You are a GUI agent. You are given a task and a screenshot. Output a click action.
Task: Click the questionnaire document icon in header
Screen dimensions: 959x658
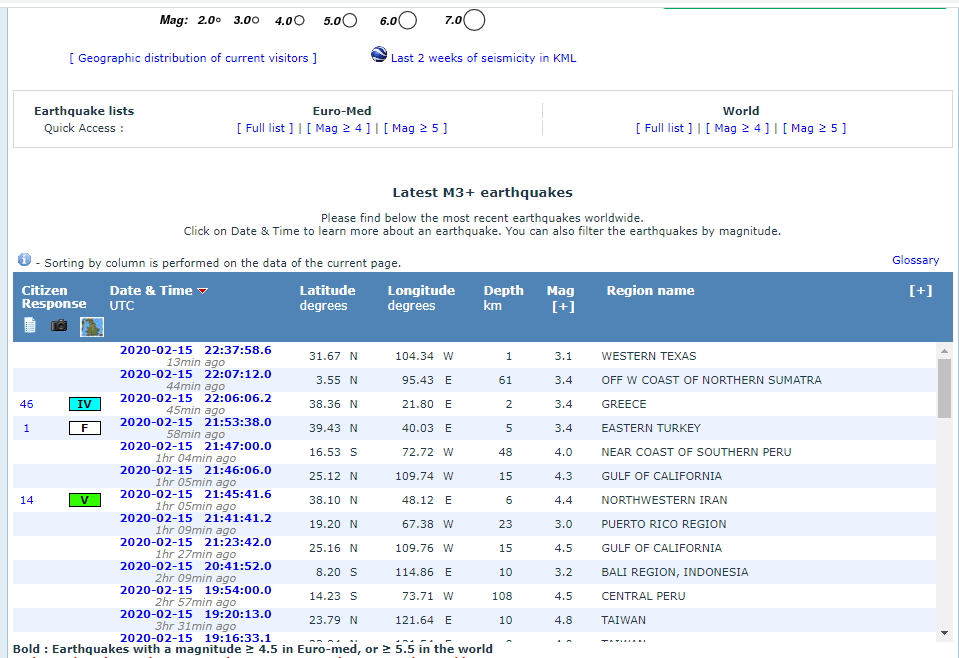click(30, 325)
